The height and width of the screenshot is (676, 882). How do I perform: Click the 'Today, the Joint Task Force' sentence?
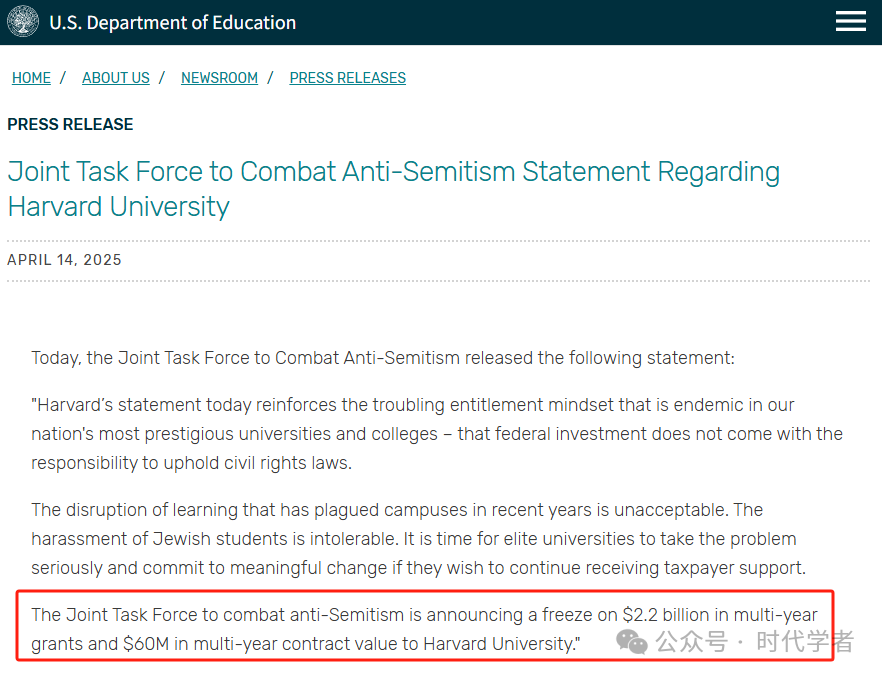click(383, 358)
